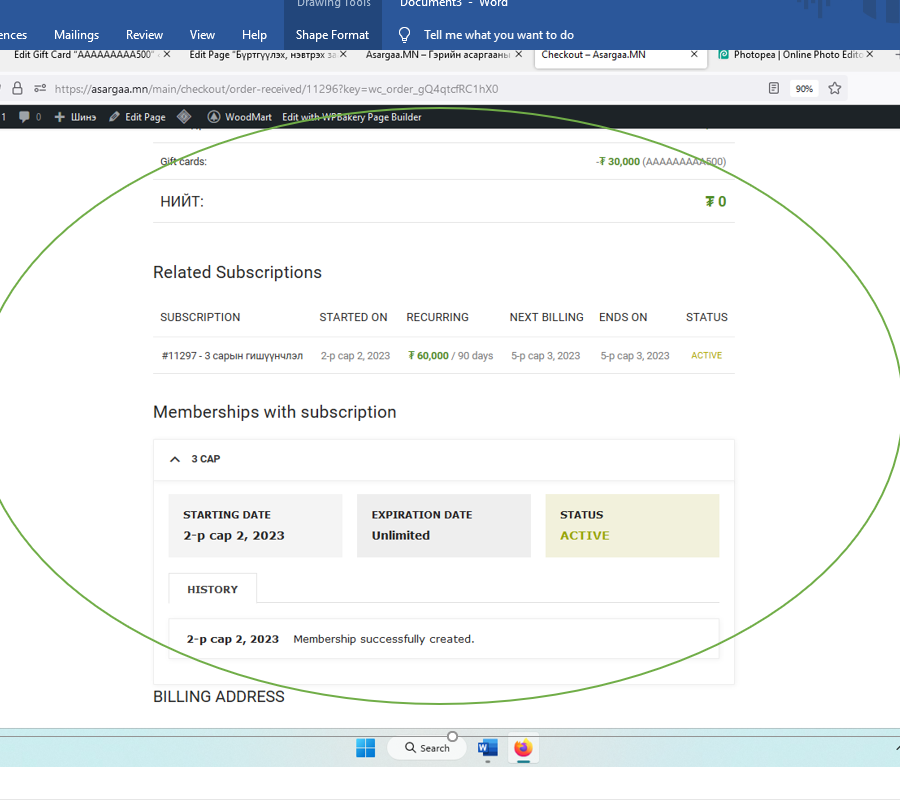
Task: Open Firefox from the taskbar
Action: (523, 748)
